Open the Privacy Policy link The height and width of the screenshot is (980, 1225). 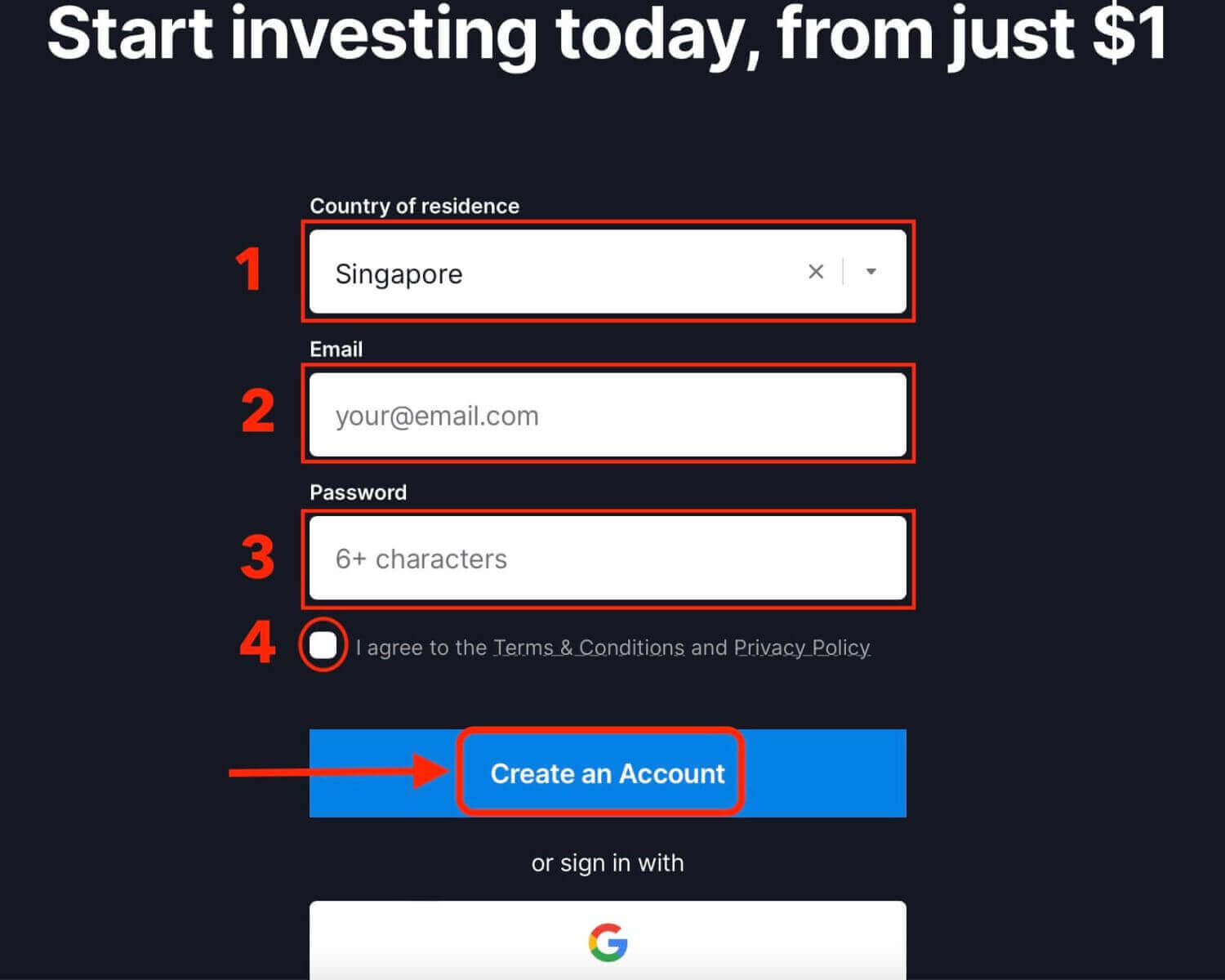[802, 648]
